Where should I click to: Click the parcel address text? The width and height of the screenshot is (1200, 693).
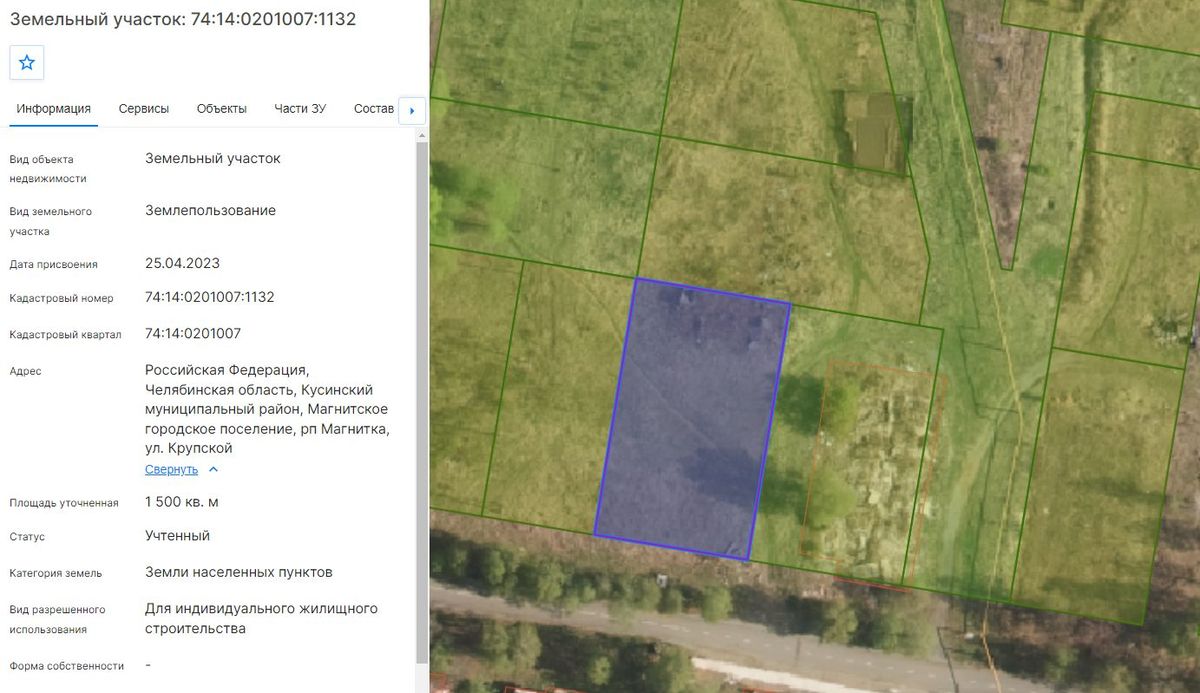[267, 409]
